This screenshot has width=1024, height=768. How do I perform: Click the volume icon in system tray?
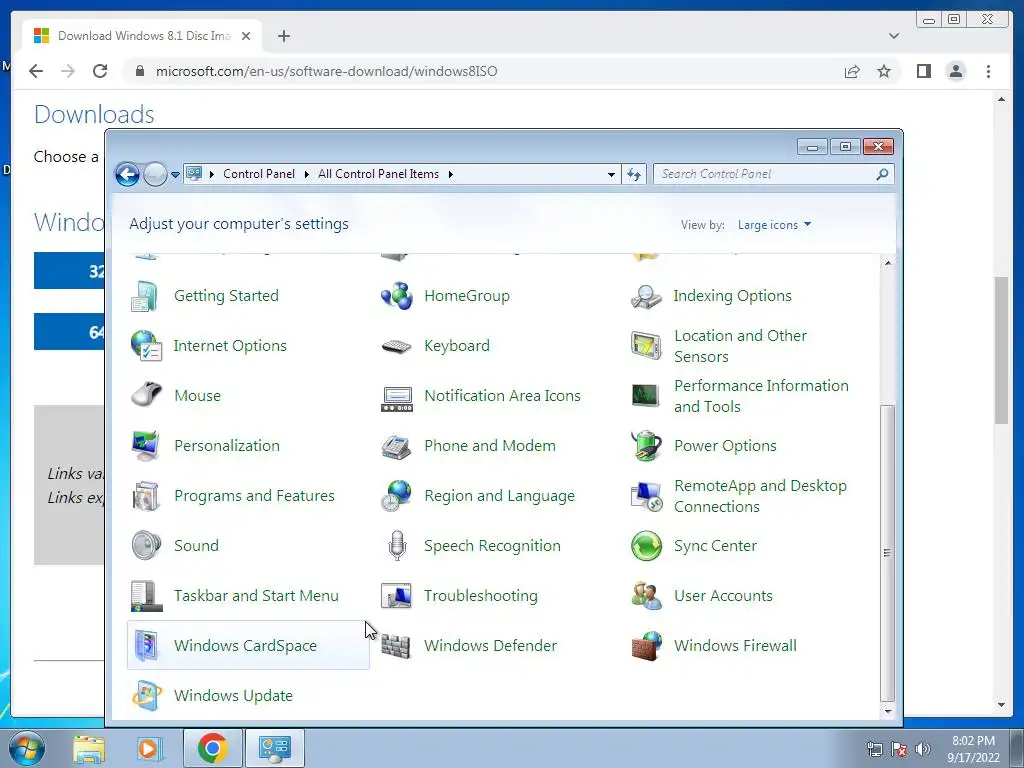[x=922, y=748]
